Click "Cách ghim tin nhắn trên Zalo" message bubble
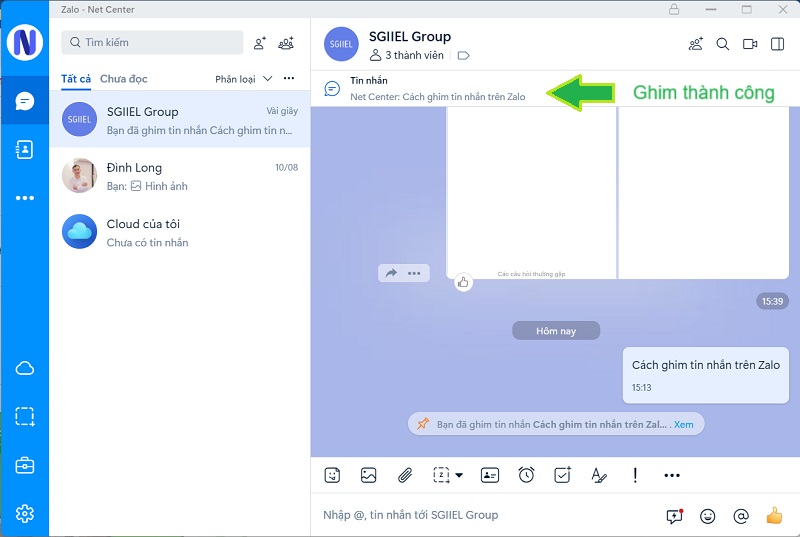800x537 pixels. (x=706, y=375)
